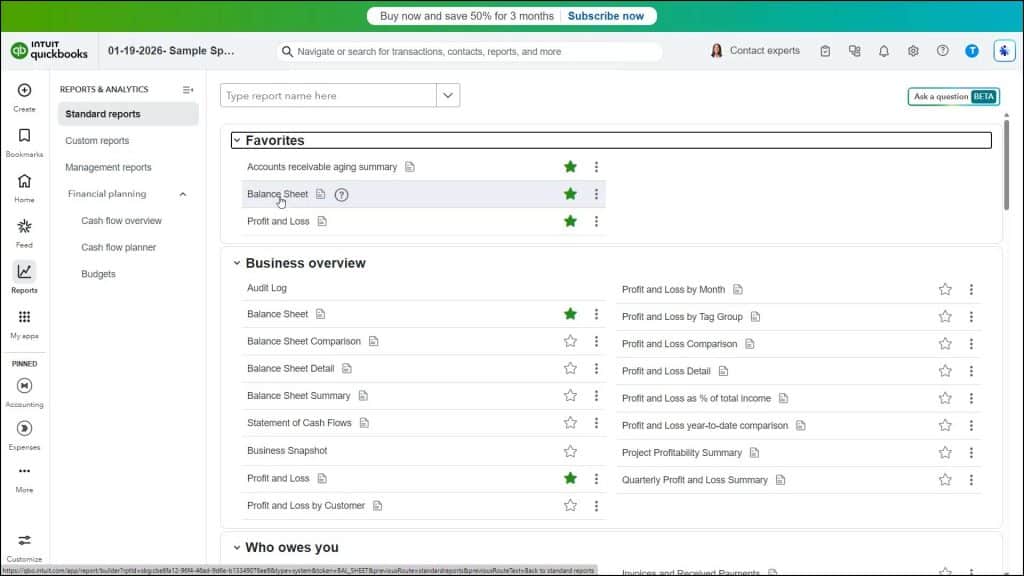The width and height of the screenshot is (1024, 576).
Task: Open QuickBooks notifications bell
Action: (x=884, y=50)
